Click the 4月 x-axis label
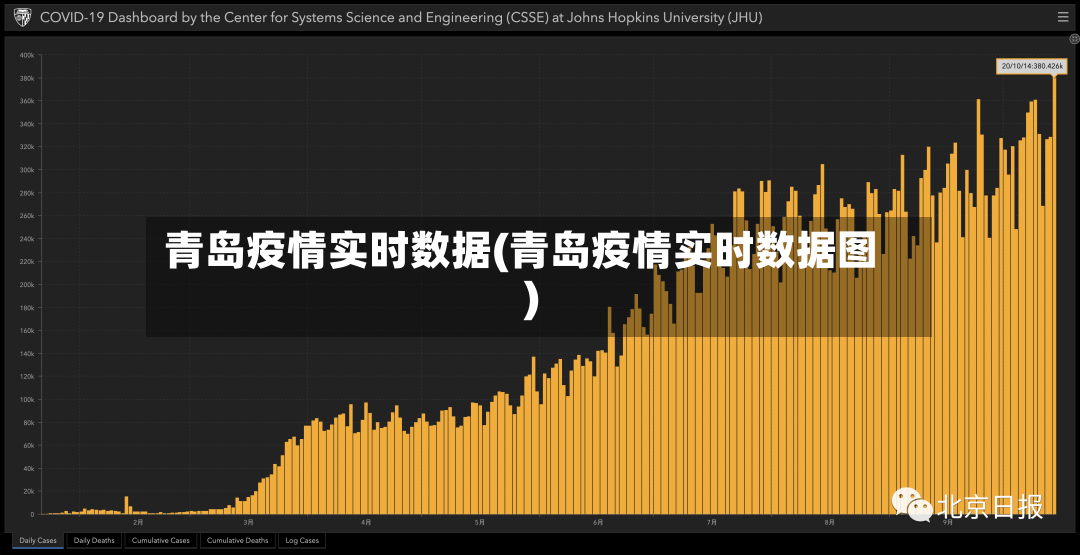Viewport: 1080px width, 555px height. [366, 522]
